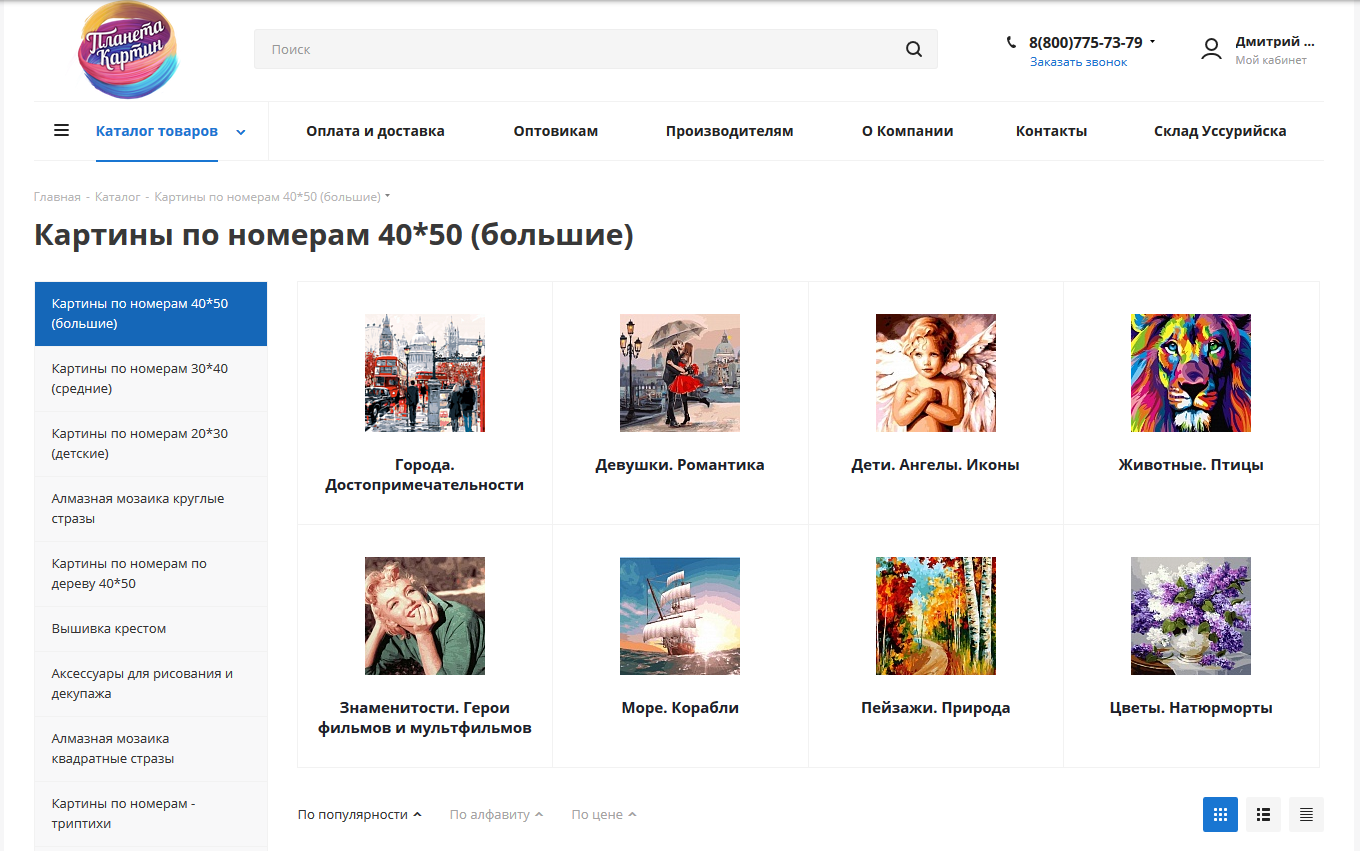The height and width of the screenshot is (851, 1360).
Task: Toggle sorting by По алфавиту
Action: [x=496, y=814]
